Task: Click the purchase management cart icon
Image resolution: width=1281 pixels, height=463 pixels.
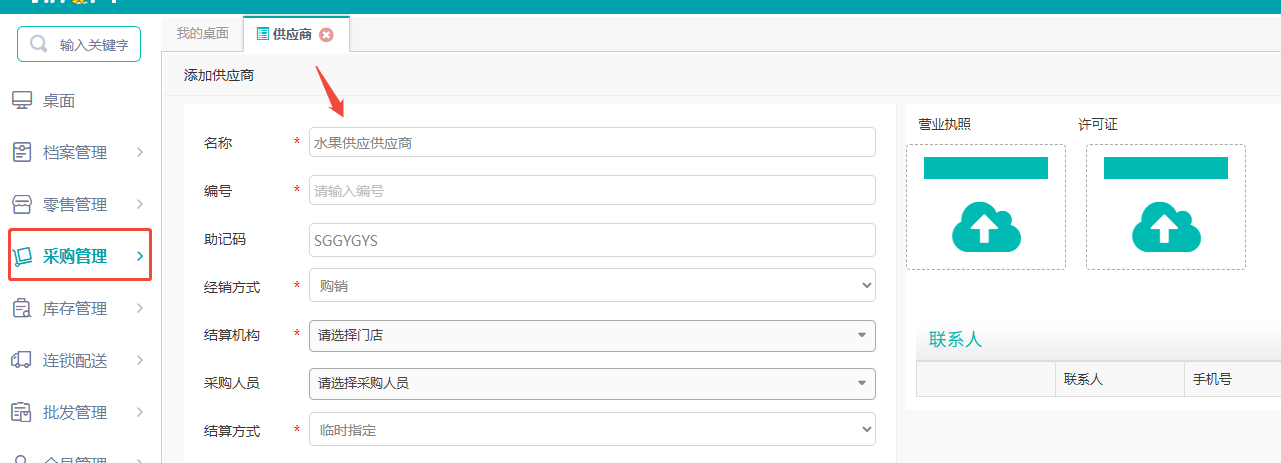Action: [x=22, y=257]
